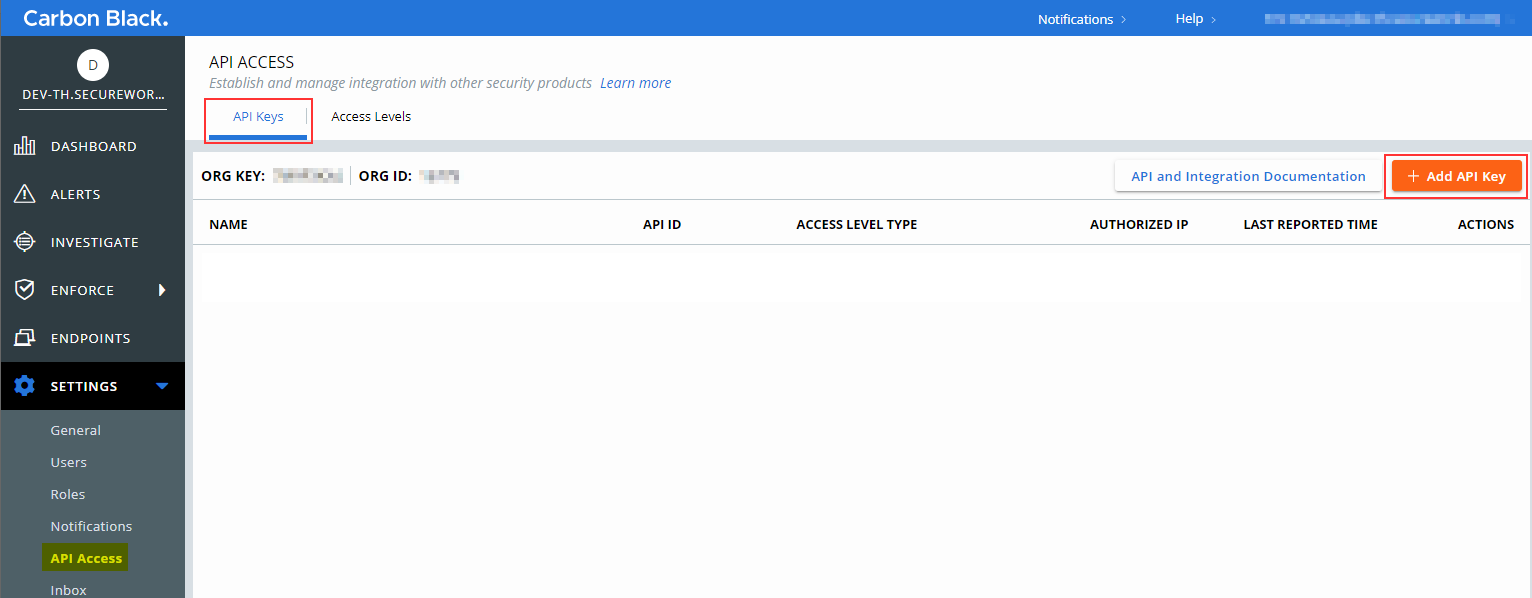Image resolution: width=1532 pixels, height=598 pixels.
Task: Sort by ACCESS LEVEL TYPE column header
Action: [856, 224]
